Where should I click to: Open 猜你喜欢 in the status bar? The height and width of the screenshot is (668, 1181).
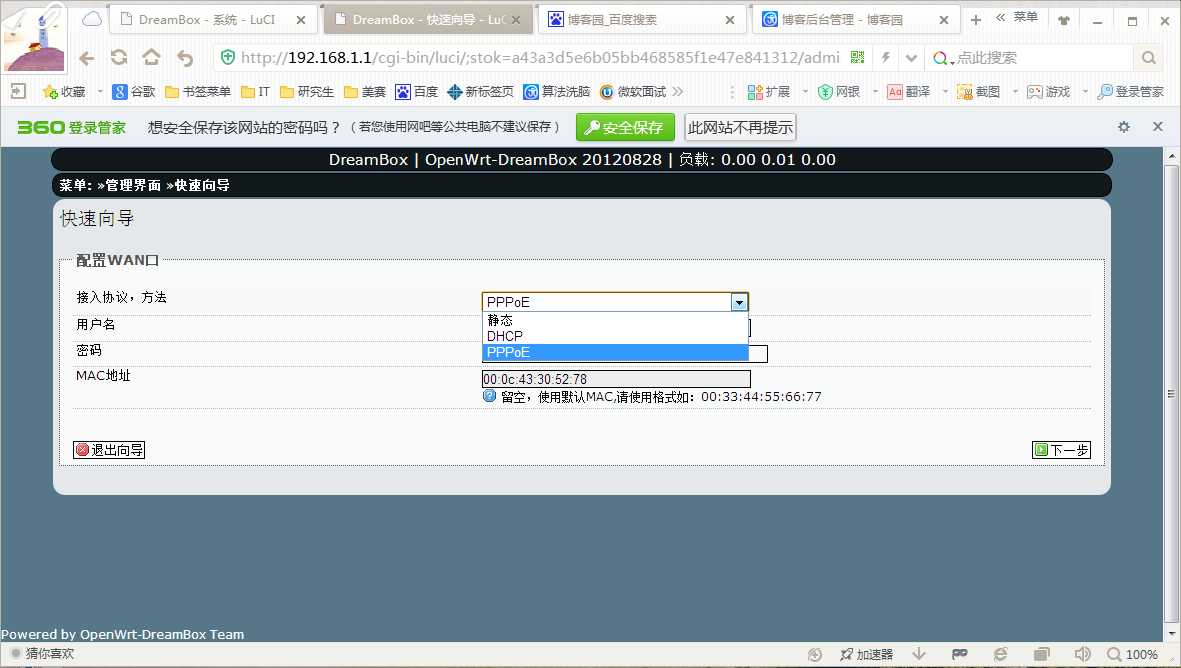[43, 654]
